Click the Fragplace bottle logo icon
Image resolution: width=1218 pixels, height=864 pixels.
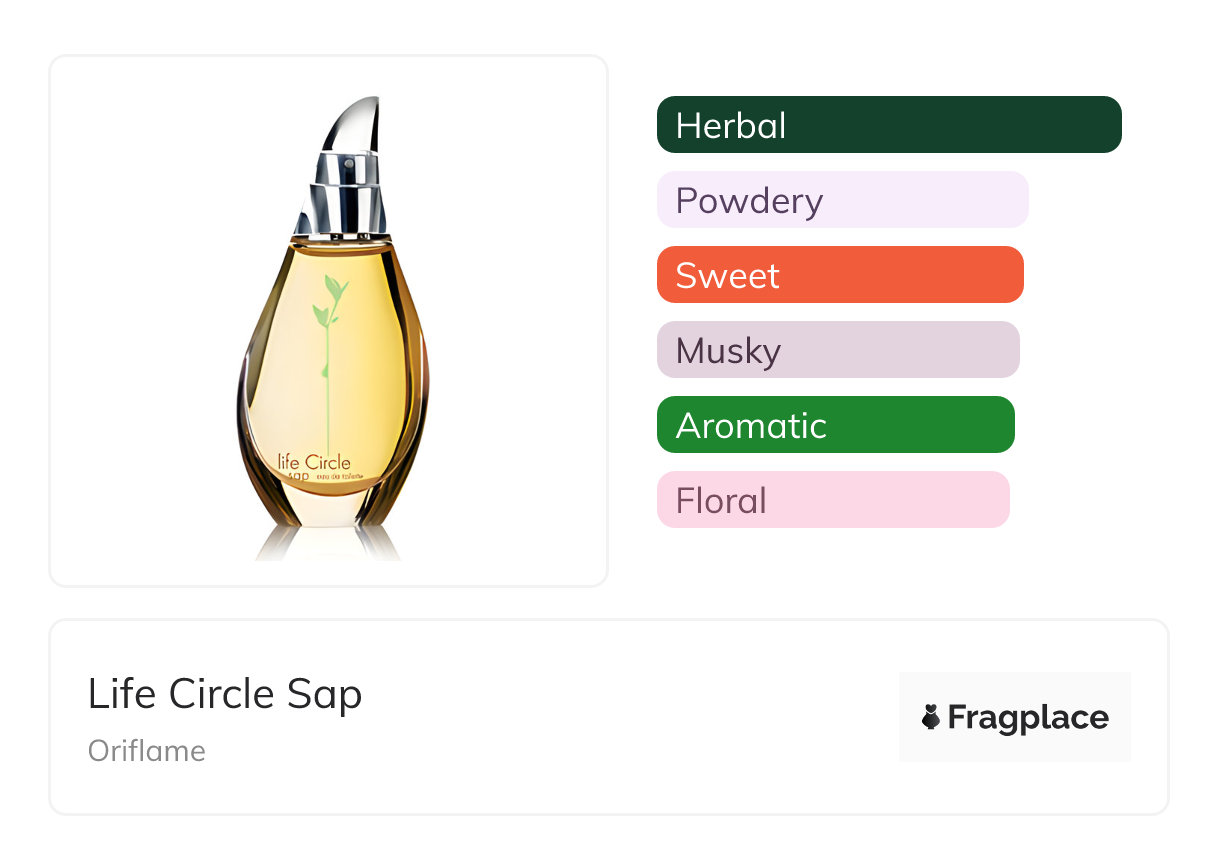[x=931, y=717]
